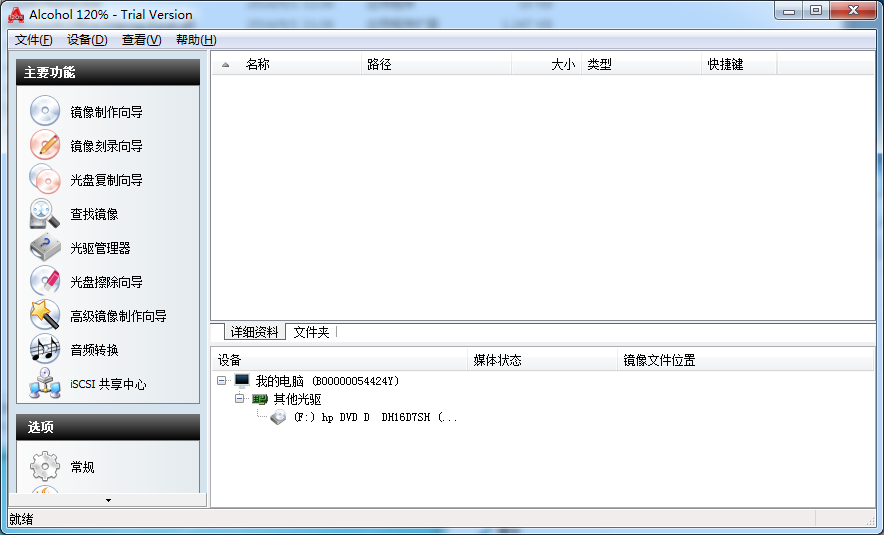
Task: Sort by the 大小 column header
Action: coord(546,64)
